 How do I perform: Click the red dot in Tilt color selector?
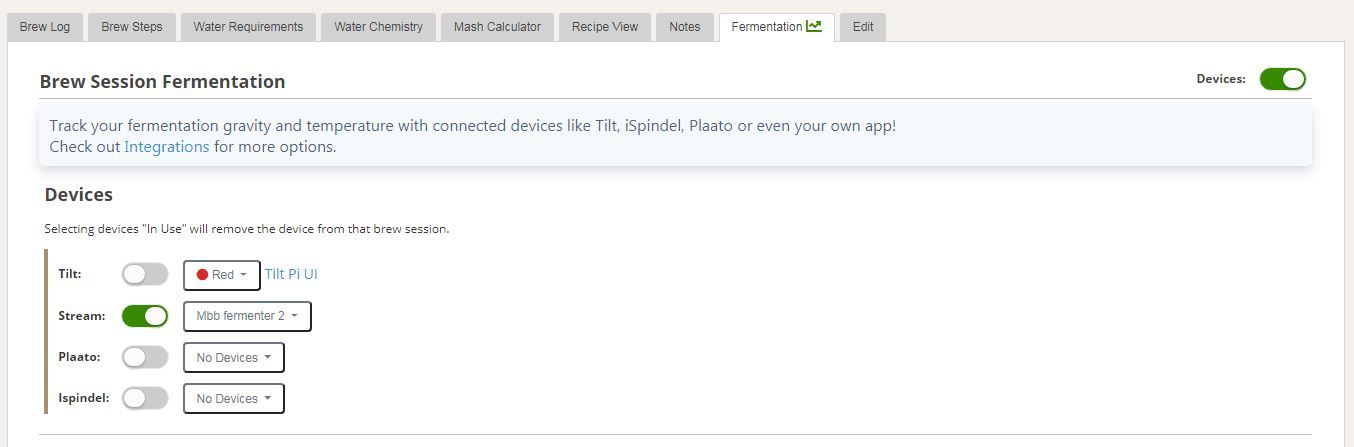point(202,275)
